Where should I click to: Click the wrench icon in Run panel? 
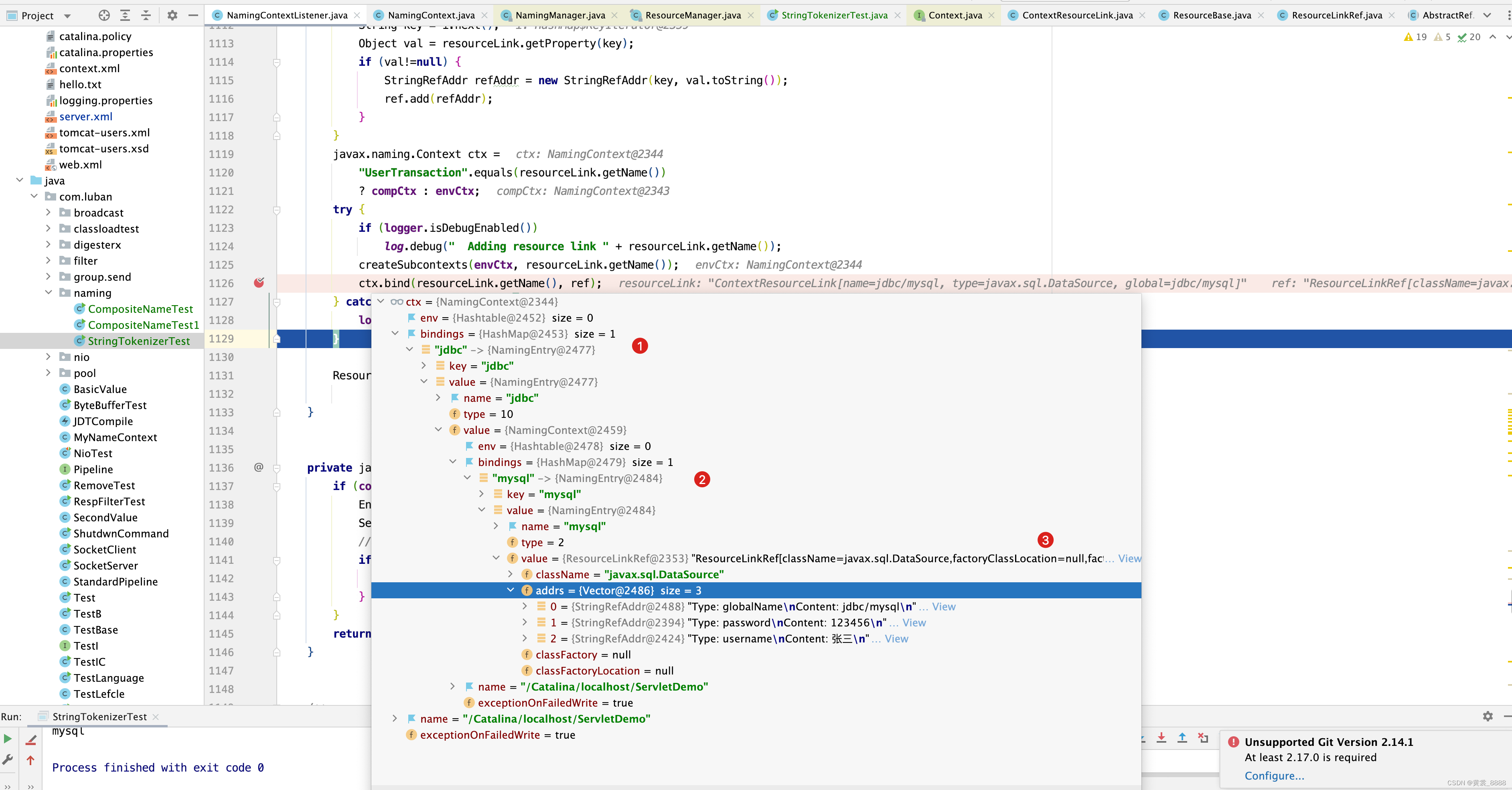click(x=8, y=760)
